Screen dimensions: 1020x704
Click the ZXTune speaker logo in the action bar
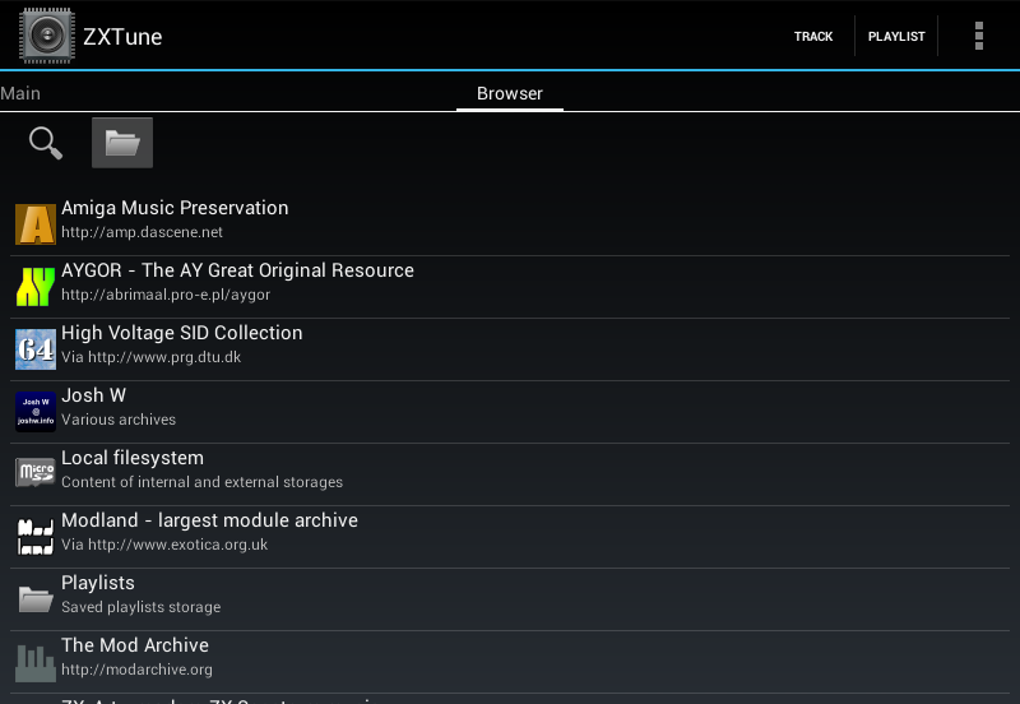tap(47, 35)
